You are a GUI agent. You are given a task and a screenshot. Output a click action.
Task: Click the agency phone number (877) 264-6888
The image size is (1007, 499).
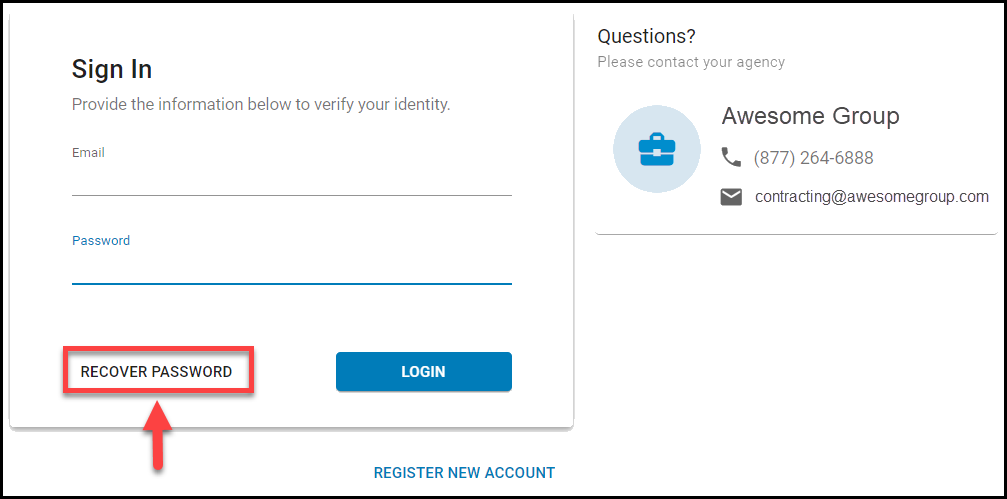click(814, 158)
